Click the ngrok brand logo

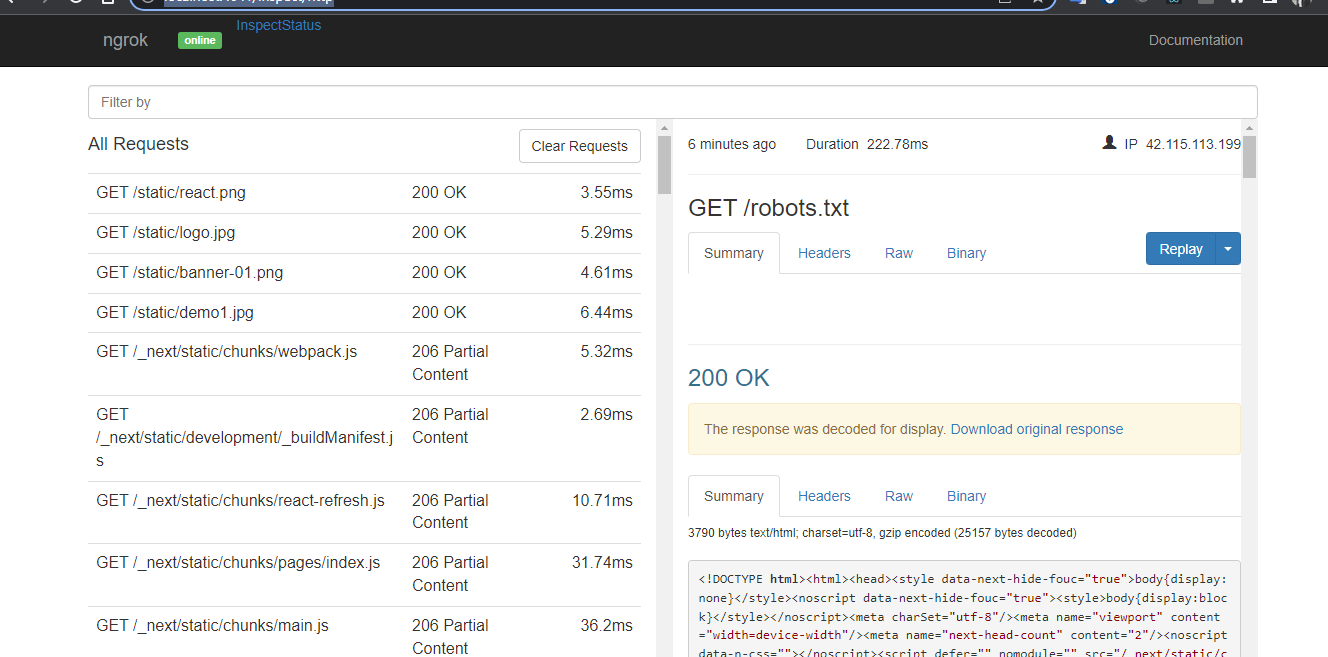(x=125, y=40)
